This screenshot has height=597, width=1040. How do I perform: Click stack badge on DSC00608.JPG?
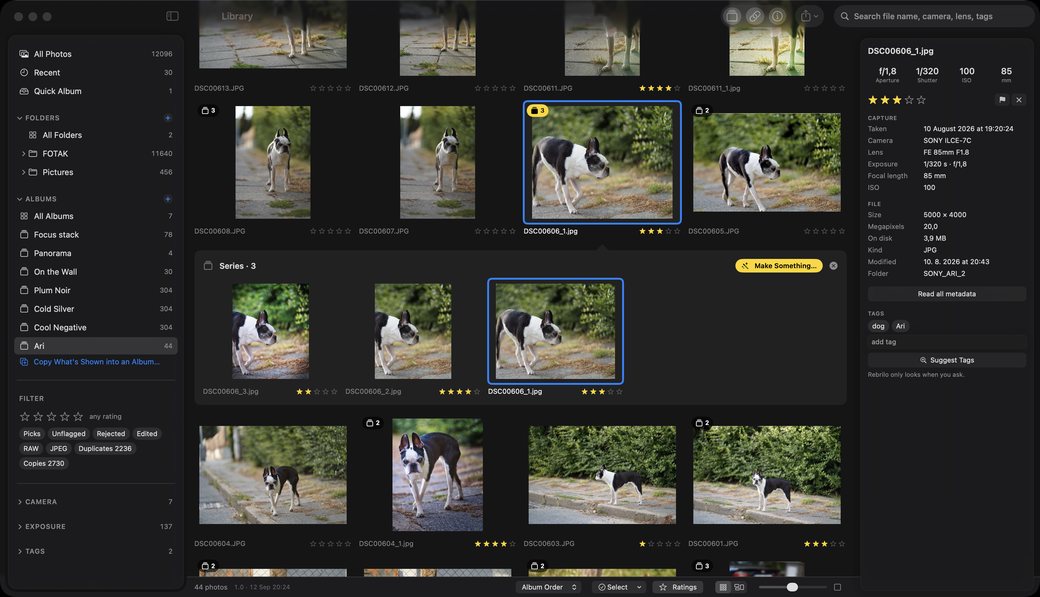pos(208,111)
